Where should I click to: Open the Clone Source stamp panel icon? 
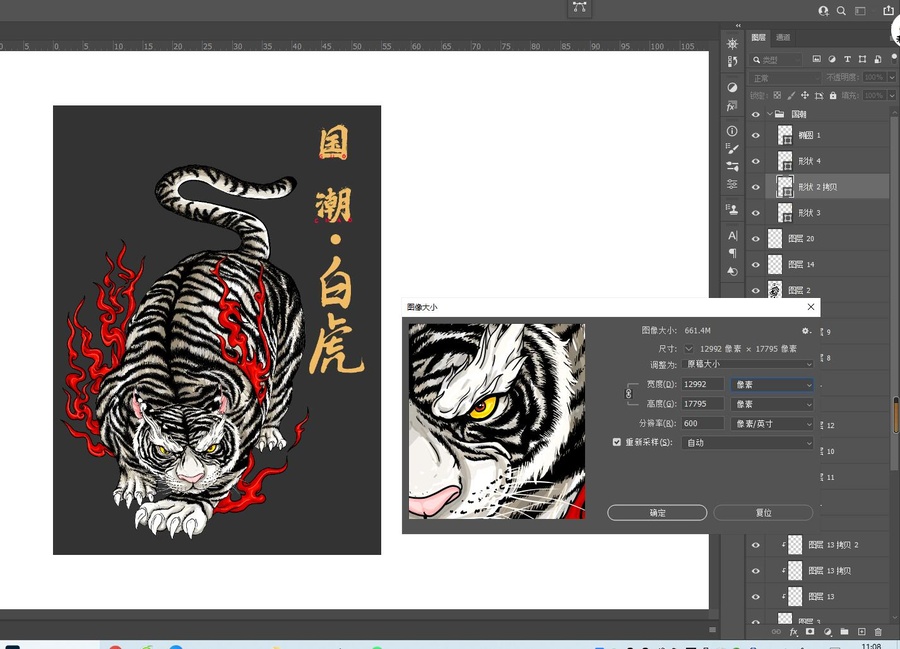coord(732,209)
